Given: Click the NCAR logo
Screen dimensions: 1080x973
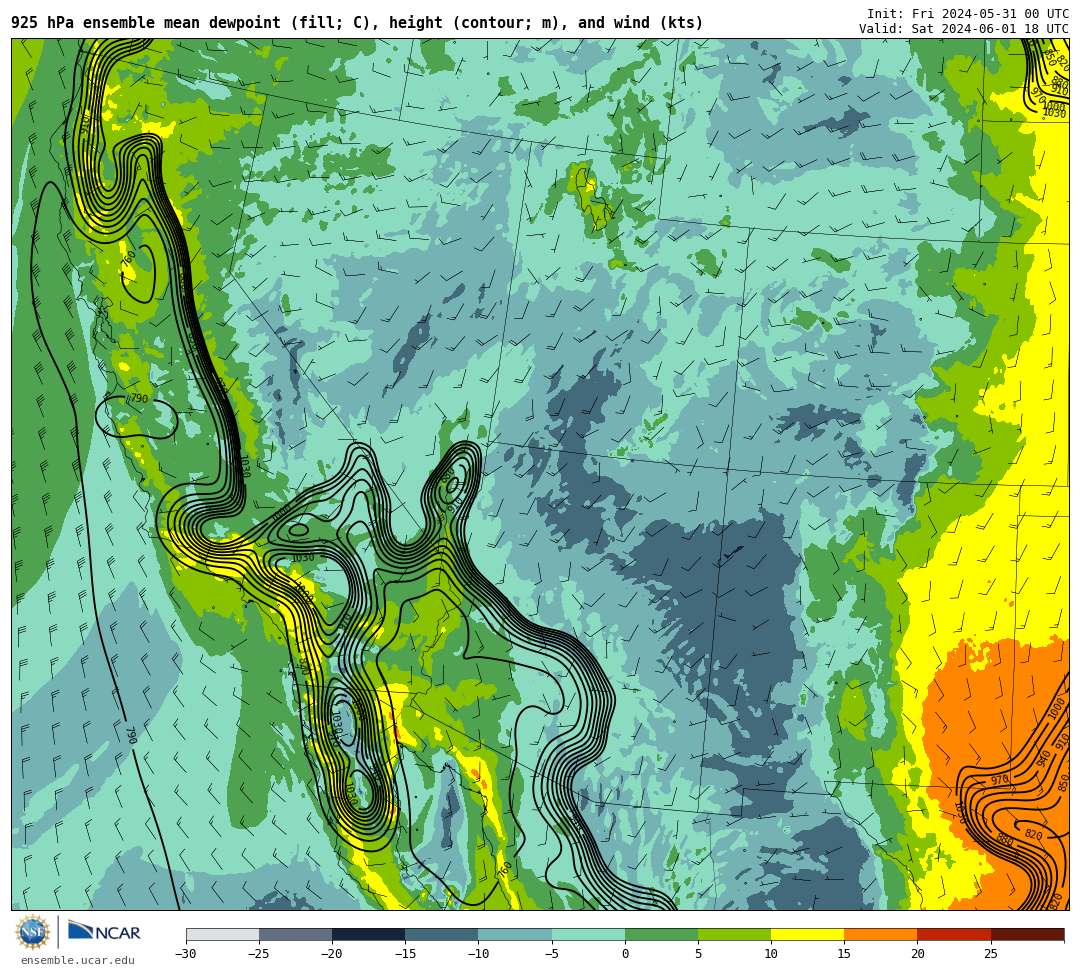Looking at the screenshot, I should 105,932.
